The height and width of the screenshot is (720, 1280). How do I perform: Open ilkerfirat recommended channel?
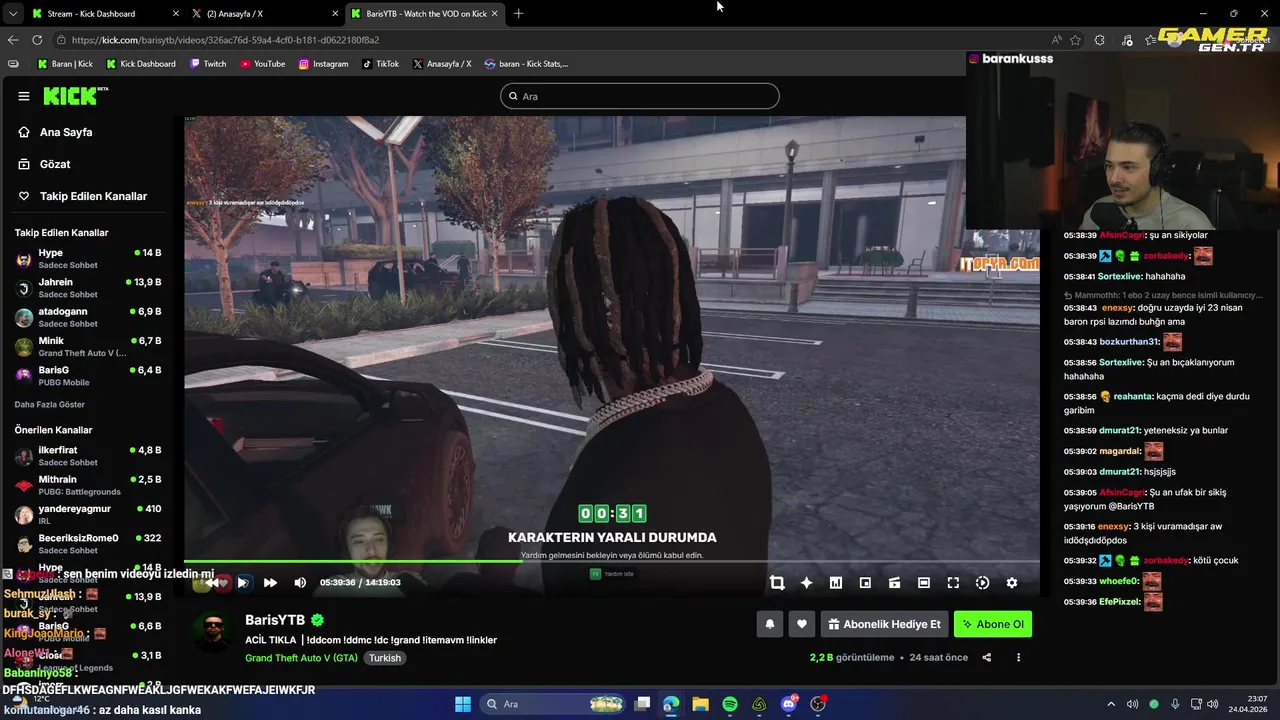click(88, 456)
